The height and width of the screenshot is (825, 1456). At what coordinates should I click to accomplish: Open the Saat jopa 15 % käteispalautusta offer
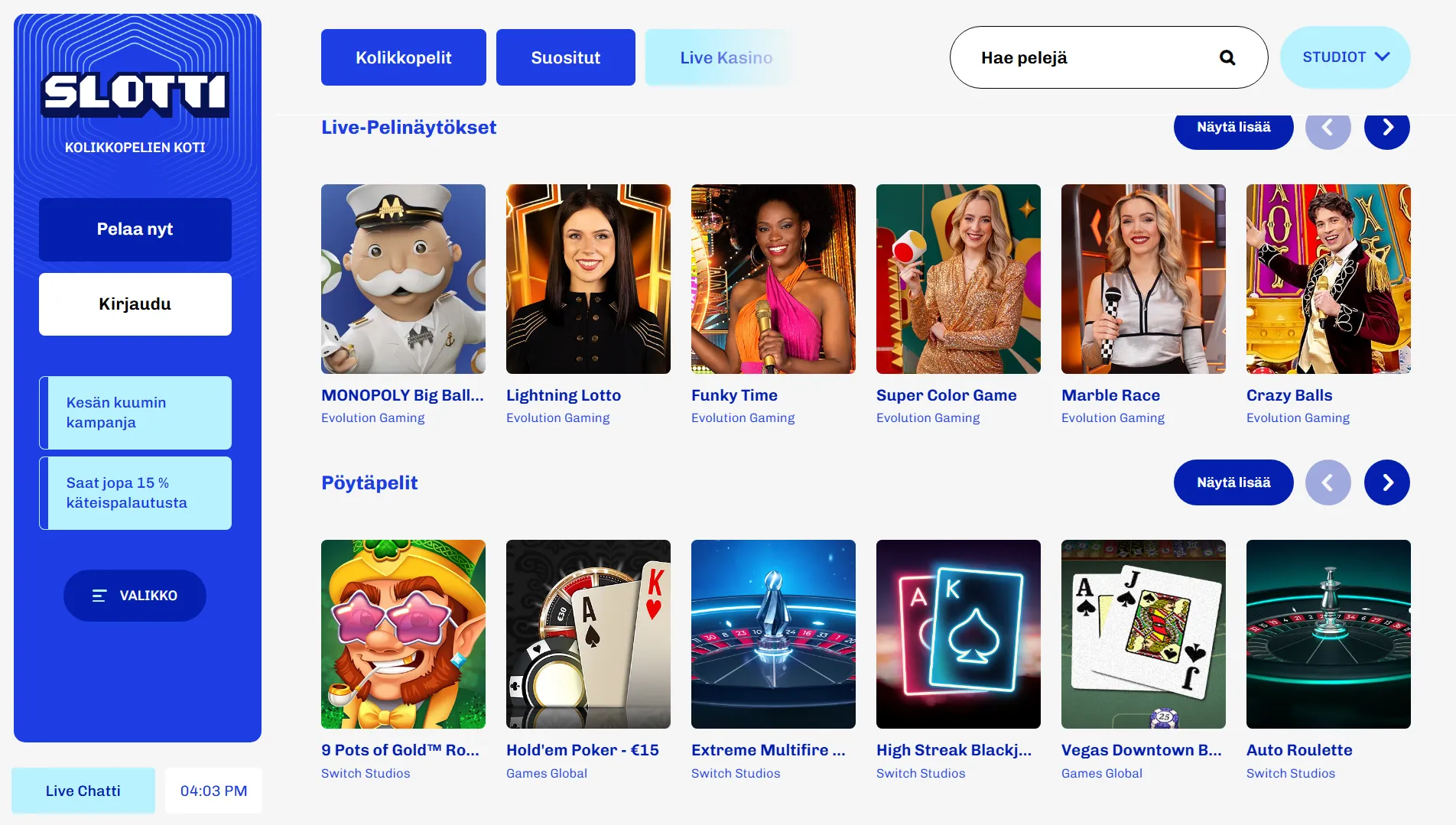[135, 492]
